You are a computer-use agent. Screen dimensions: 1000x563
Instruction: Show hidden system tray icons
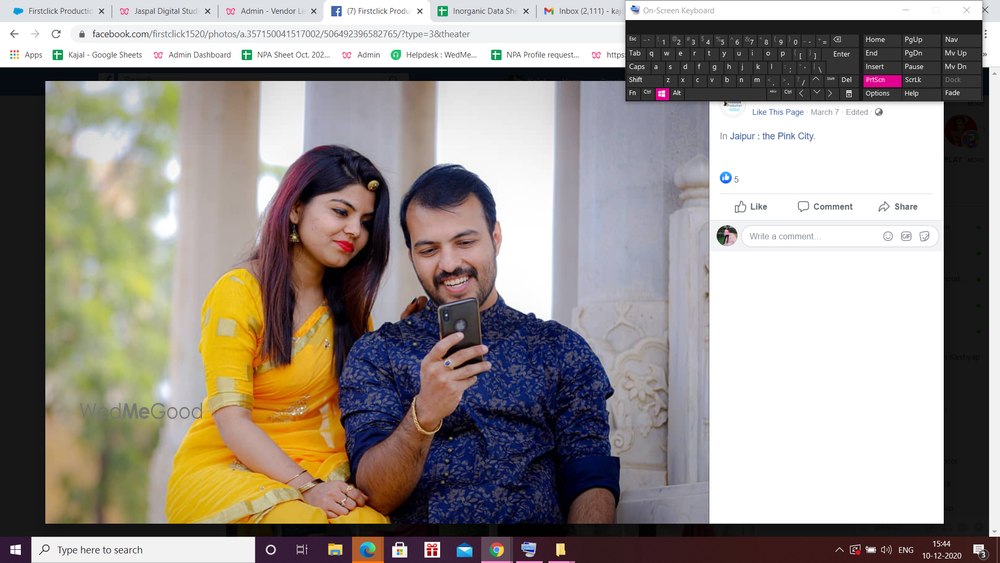(x=839, y=550)
